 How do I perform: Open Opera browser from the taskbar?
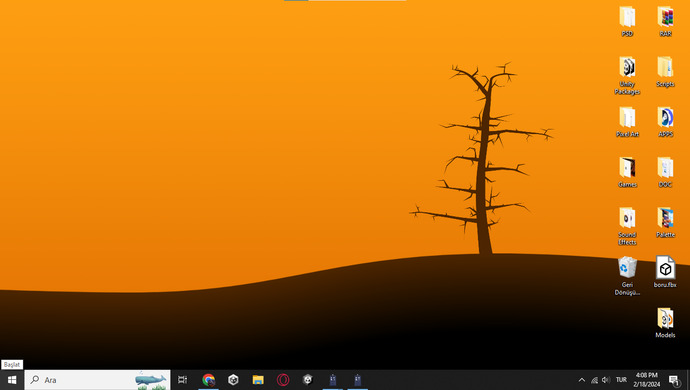(x=283, y=380)
